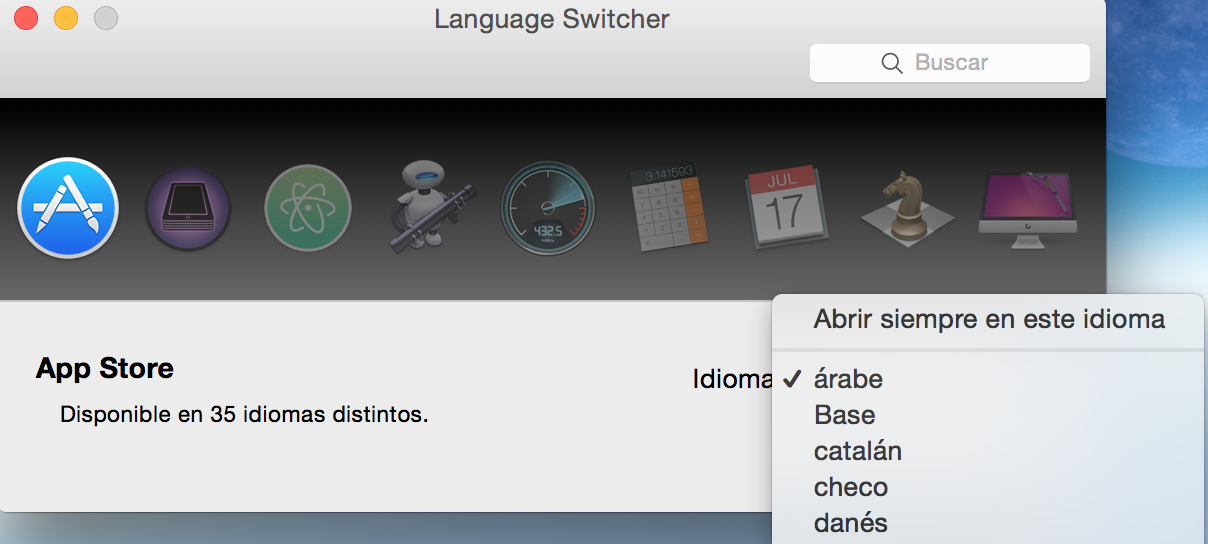1208x544 pixels.
Task: Click 'Disponible en 35 idiomas distintos.' text
Action: 244,414
